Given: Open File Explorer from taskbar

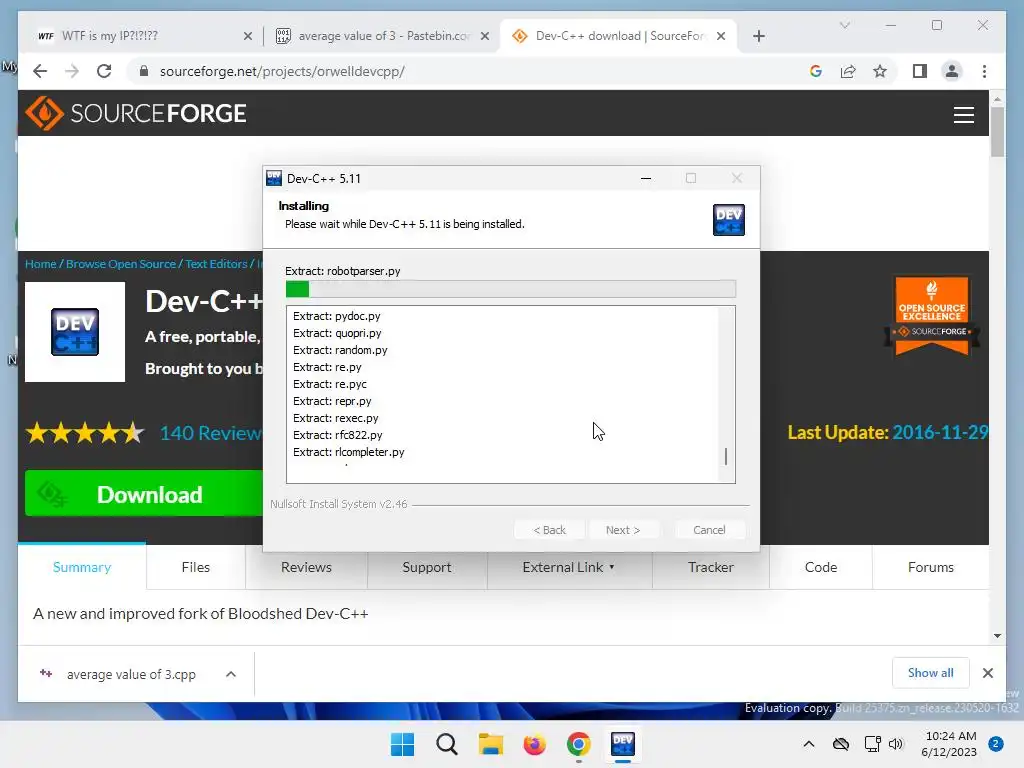Looking at the screenshot, I should 490,744.
